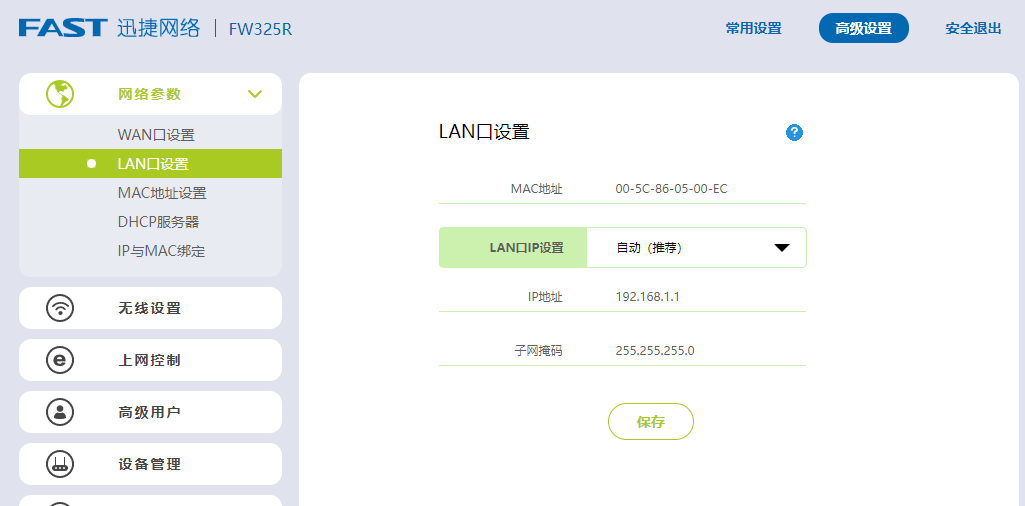This screenshot has width=1025, height=506.
Task: Select the 高级设置 tab
Action: click(863, 28)
